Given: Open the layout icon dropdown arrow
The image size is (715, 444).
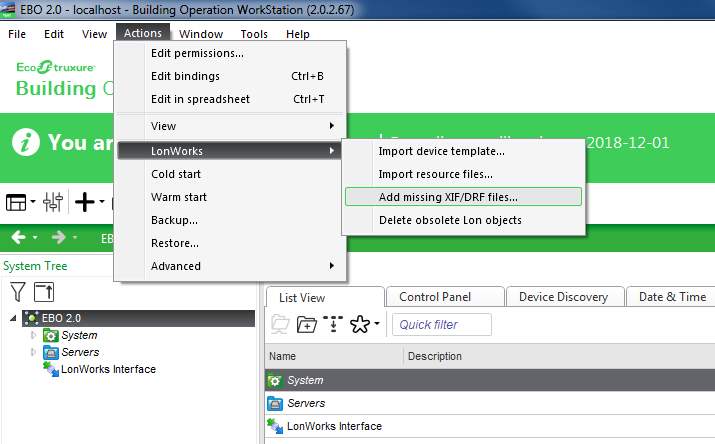Looking at the screenshot, I should click(33, 201).
